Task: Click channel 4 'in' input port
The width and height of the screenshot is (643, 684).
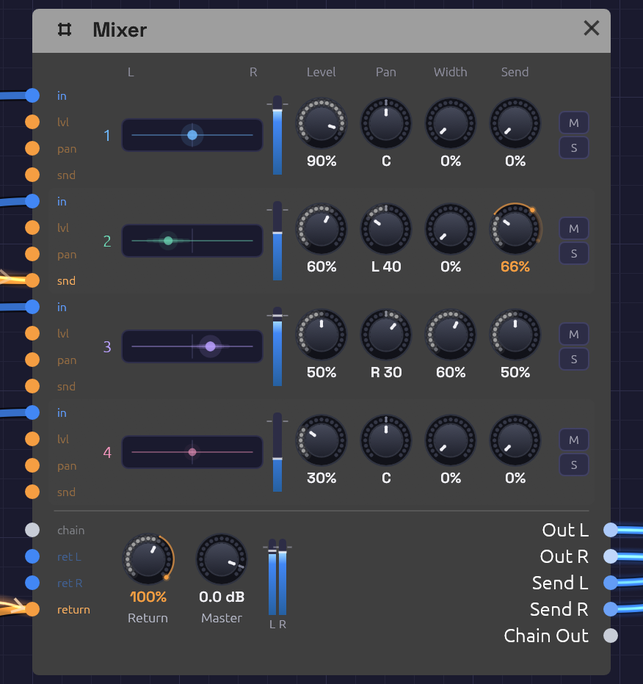Action: tap(32, 413)
